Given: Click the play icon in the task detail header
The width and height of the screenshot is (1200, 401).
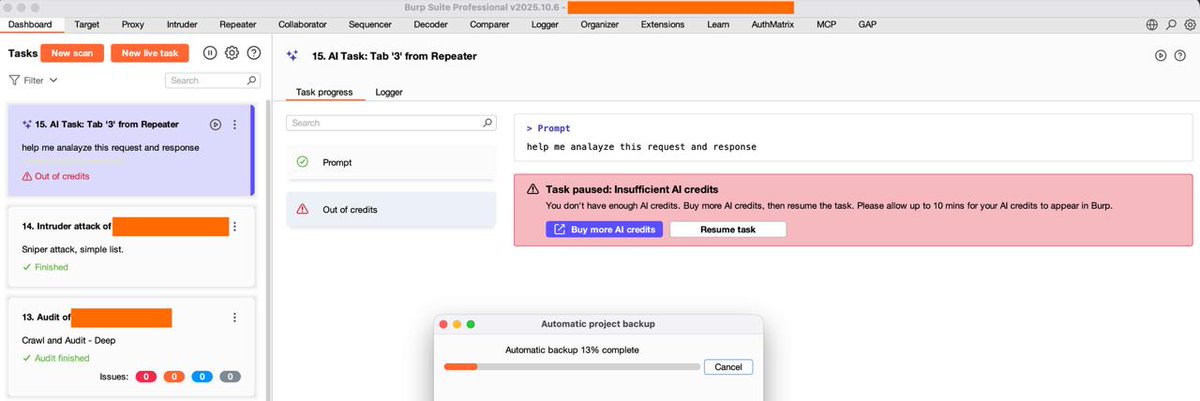Looking at the screenshot, I should 1160,56.
